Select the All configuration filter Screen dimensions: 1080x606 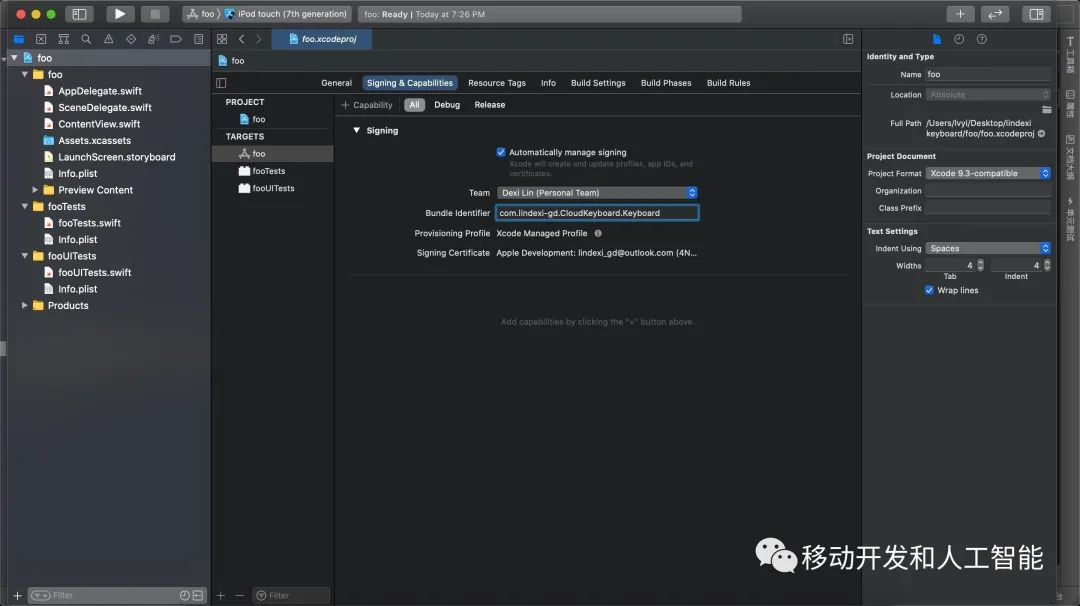click(414, 105)
